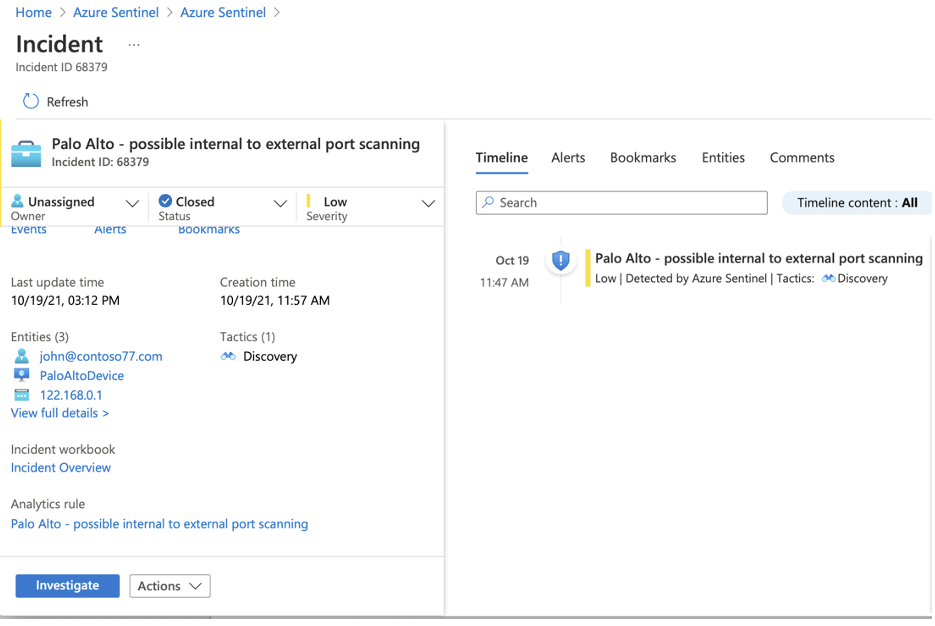Click the briefcase incident icon
The width and height of the screenshot is (935, 626).
[x=26, y=153]
